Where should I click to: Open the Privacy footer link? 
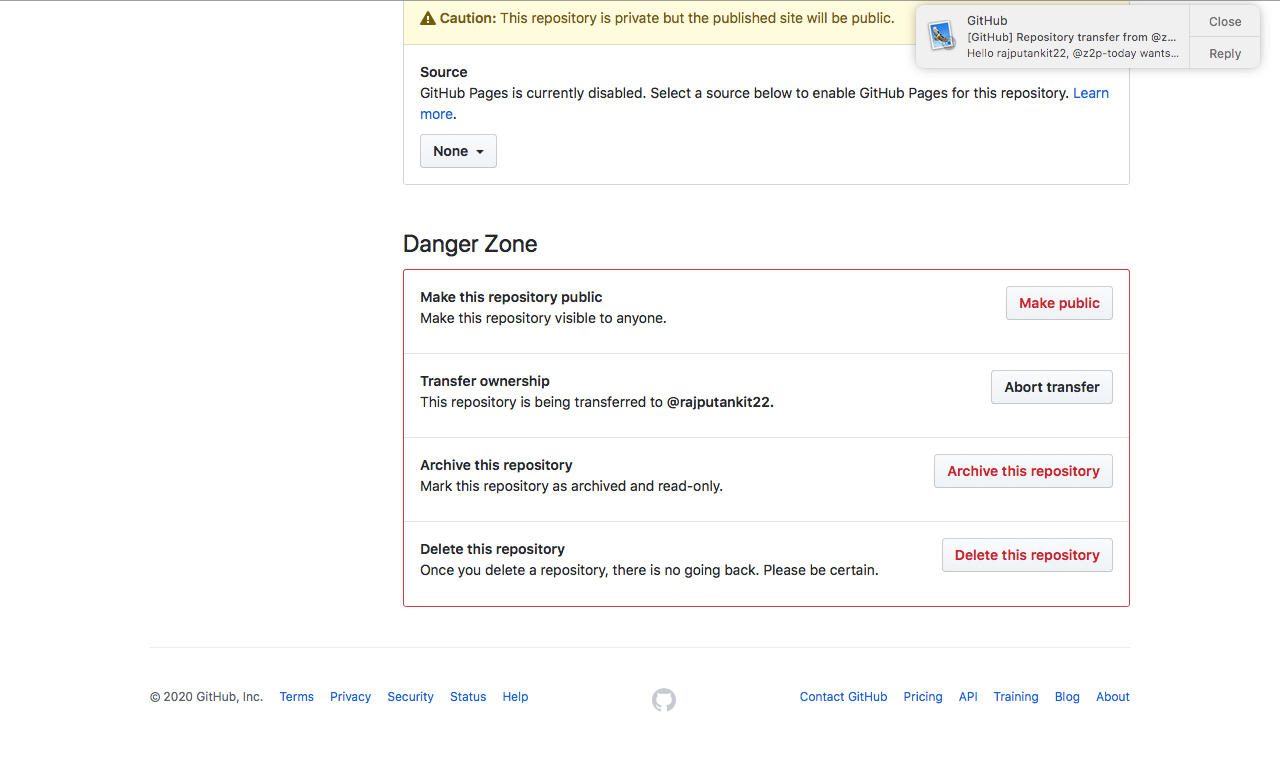click(350, 697)
